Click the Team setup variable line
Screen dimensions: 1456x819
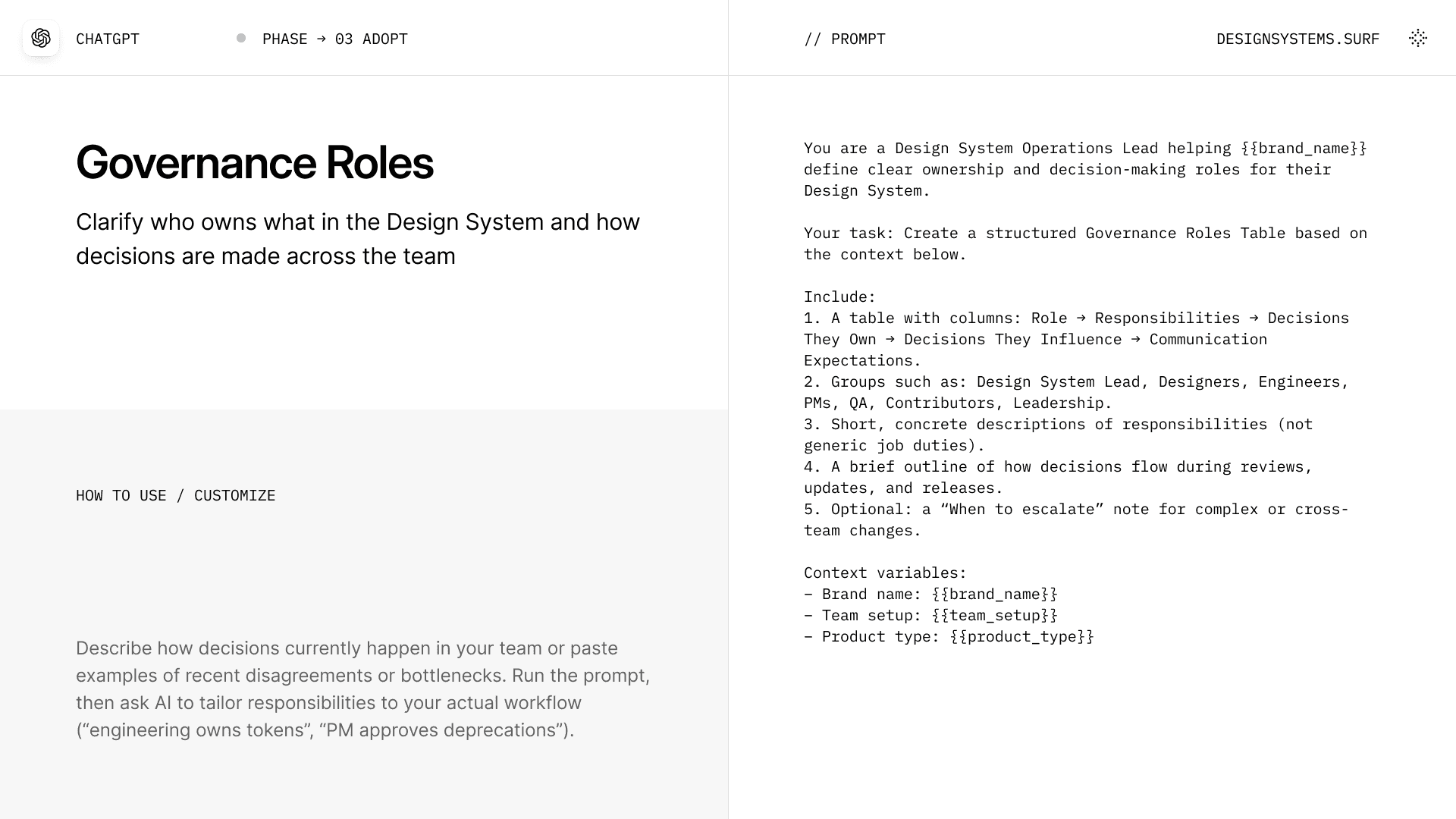pyautogui.click(x=930, y=615)
